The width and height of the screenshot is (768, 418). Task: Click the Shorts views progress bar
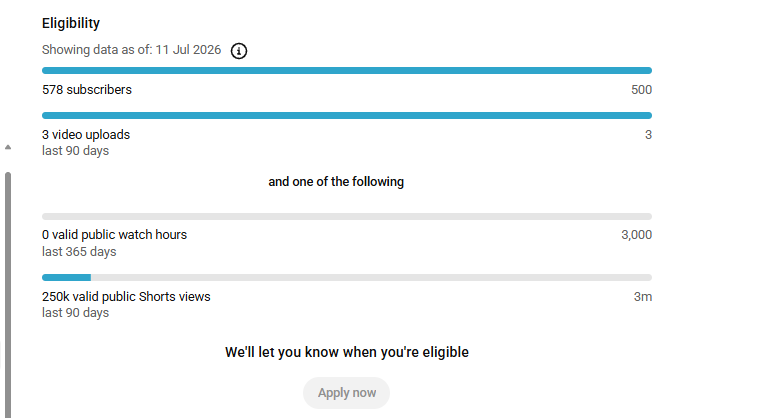(347, 277)
